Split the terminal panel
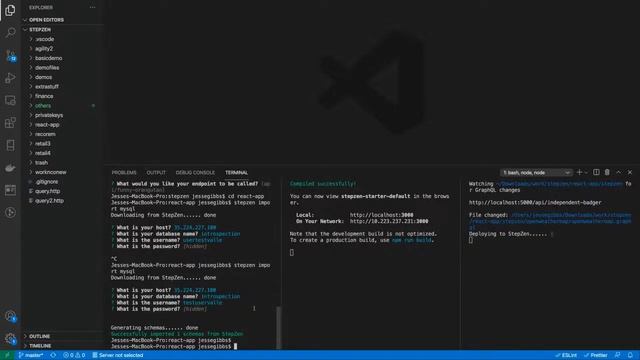 596,173
